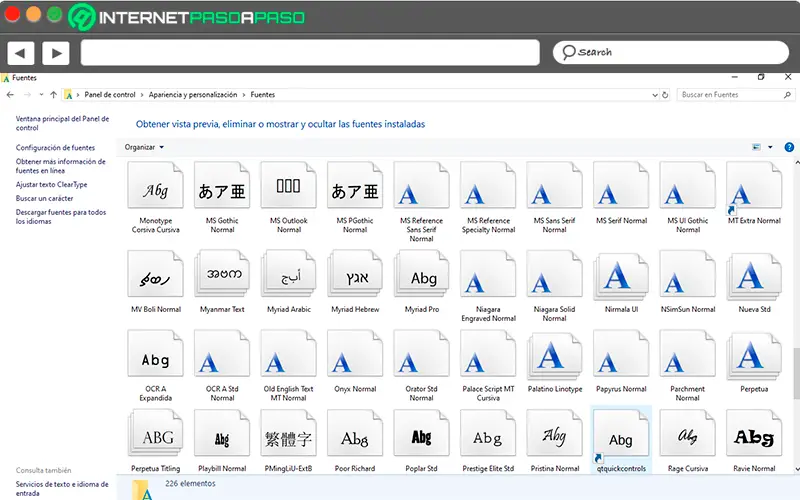The image size is (800, 500).
Task: Select the Niagara Engraved Normal font icon
Action: (488, 273)
